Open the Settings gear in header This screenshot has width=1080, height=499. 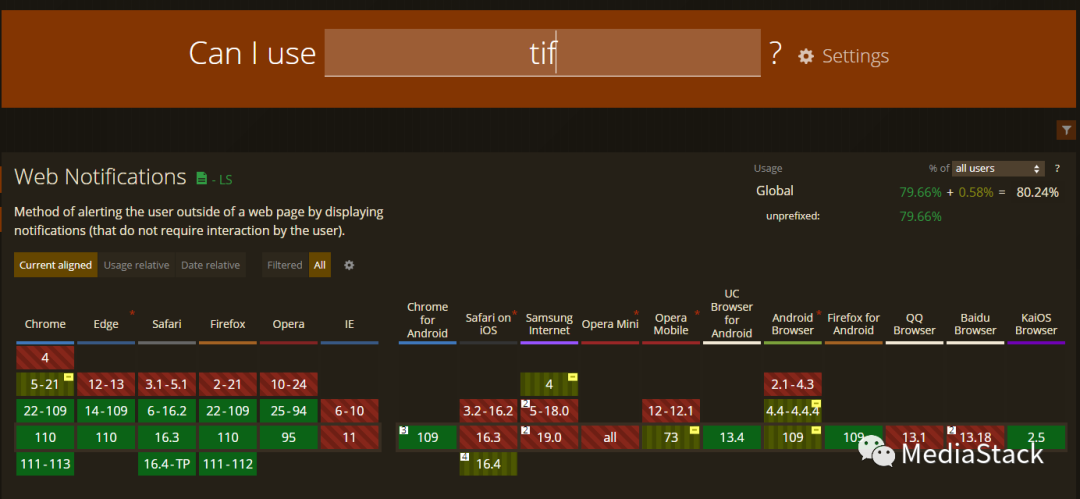coord(806,56)
